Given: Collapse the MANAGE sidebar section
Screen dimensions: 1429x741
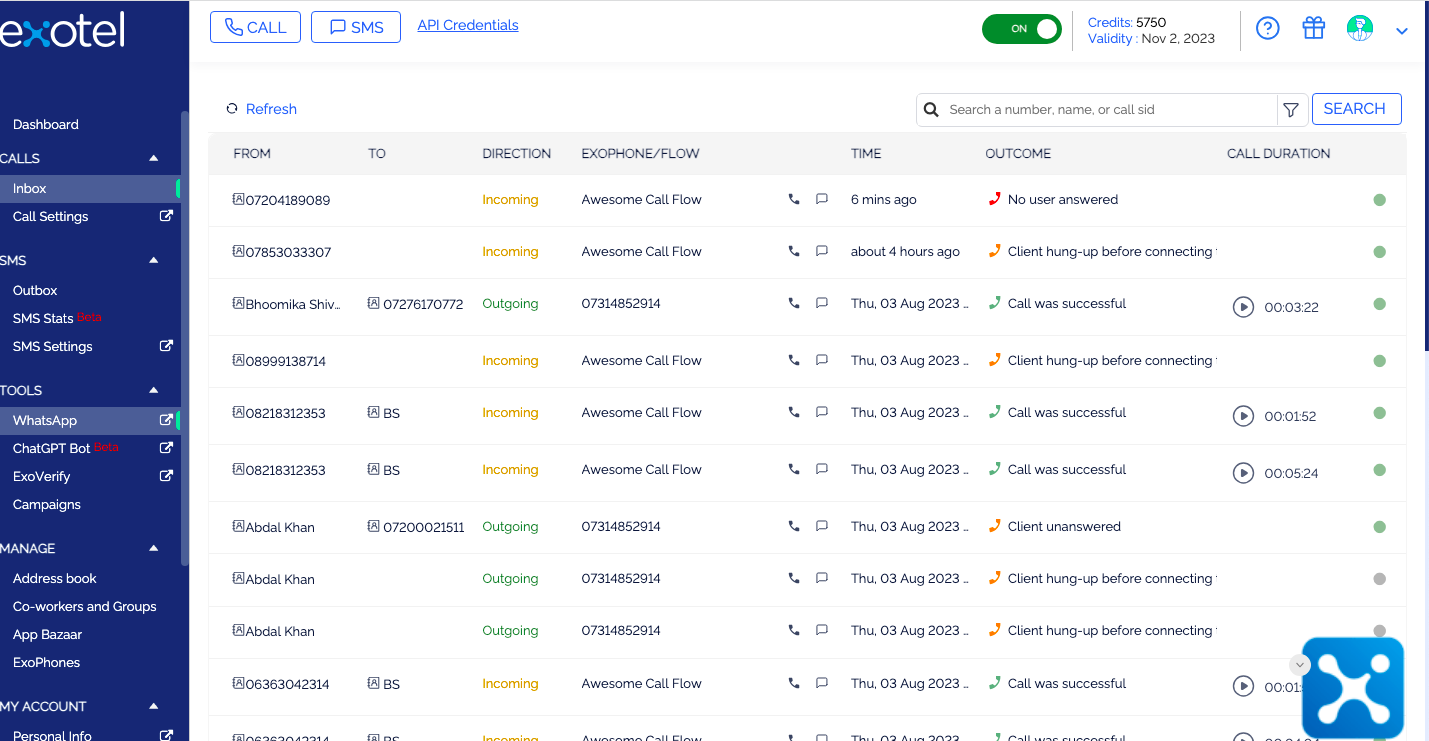Looking at the screenshot, I should (x=154, y=548).
